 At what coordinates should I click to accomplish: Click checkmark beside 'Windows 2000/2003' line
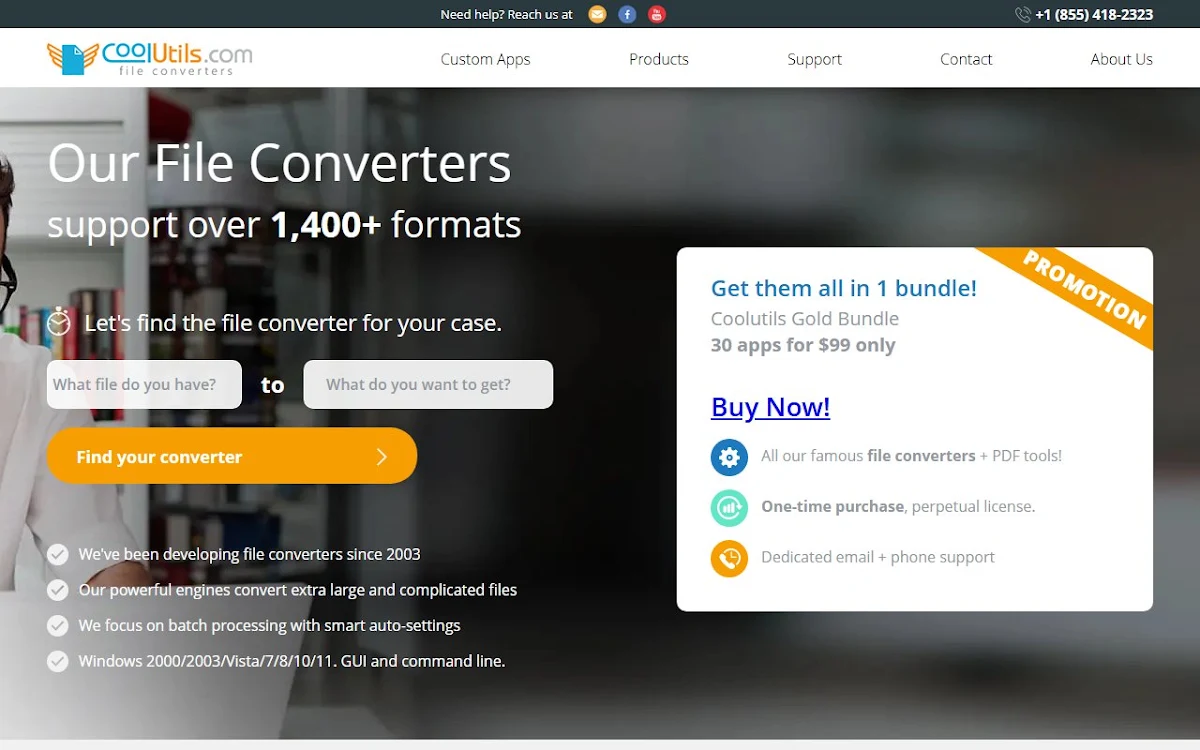(x=58, y=661)
